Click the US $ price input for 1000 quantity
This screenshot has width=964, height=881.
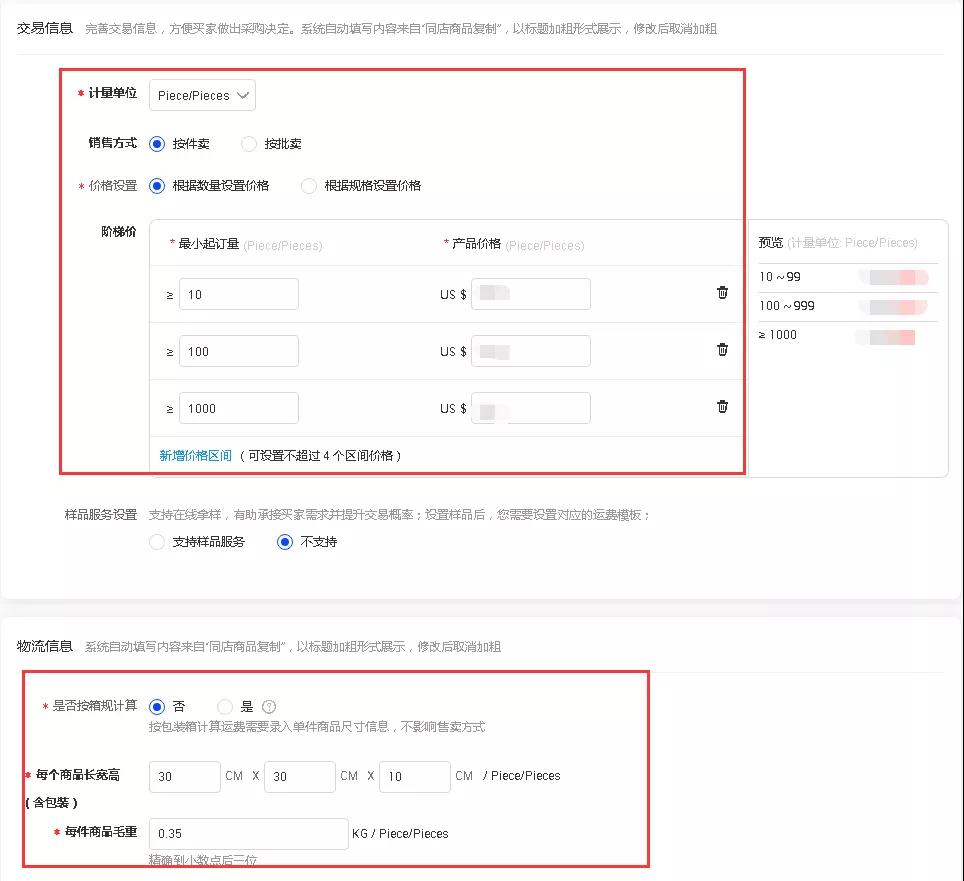(x=531, y=407)
